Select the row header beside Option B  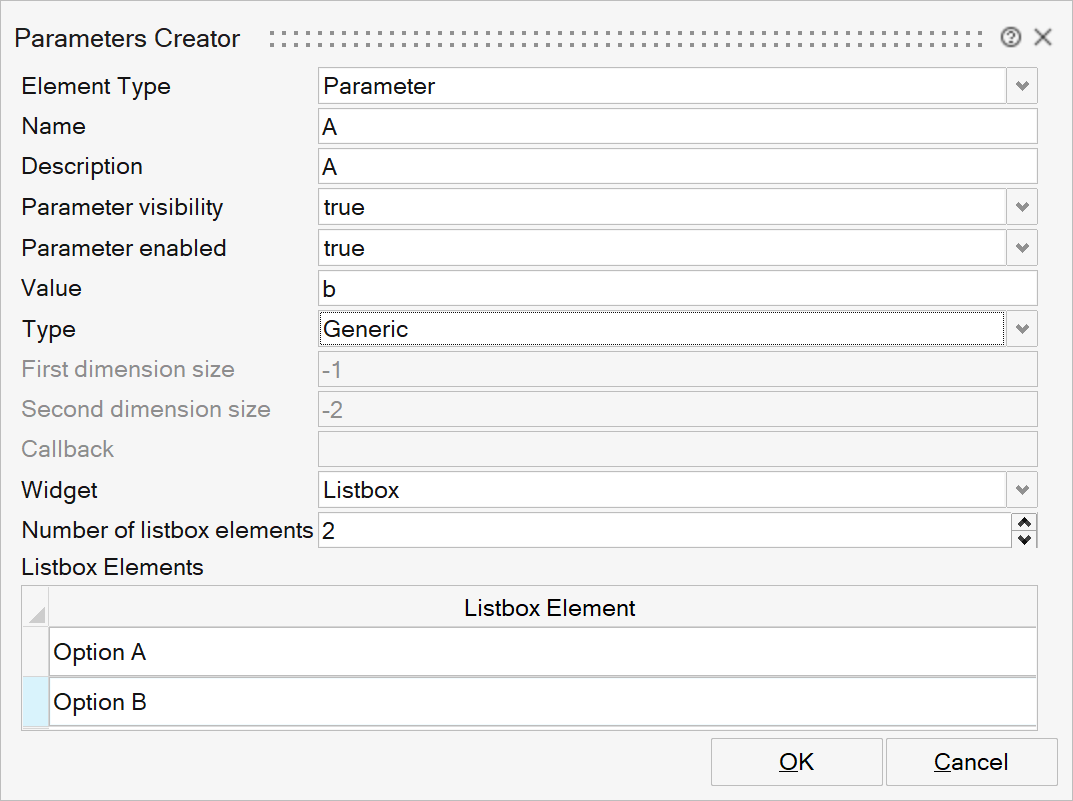click(x=35, y=703)
